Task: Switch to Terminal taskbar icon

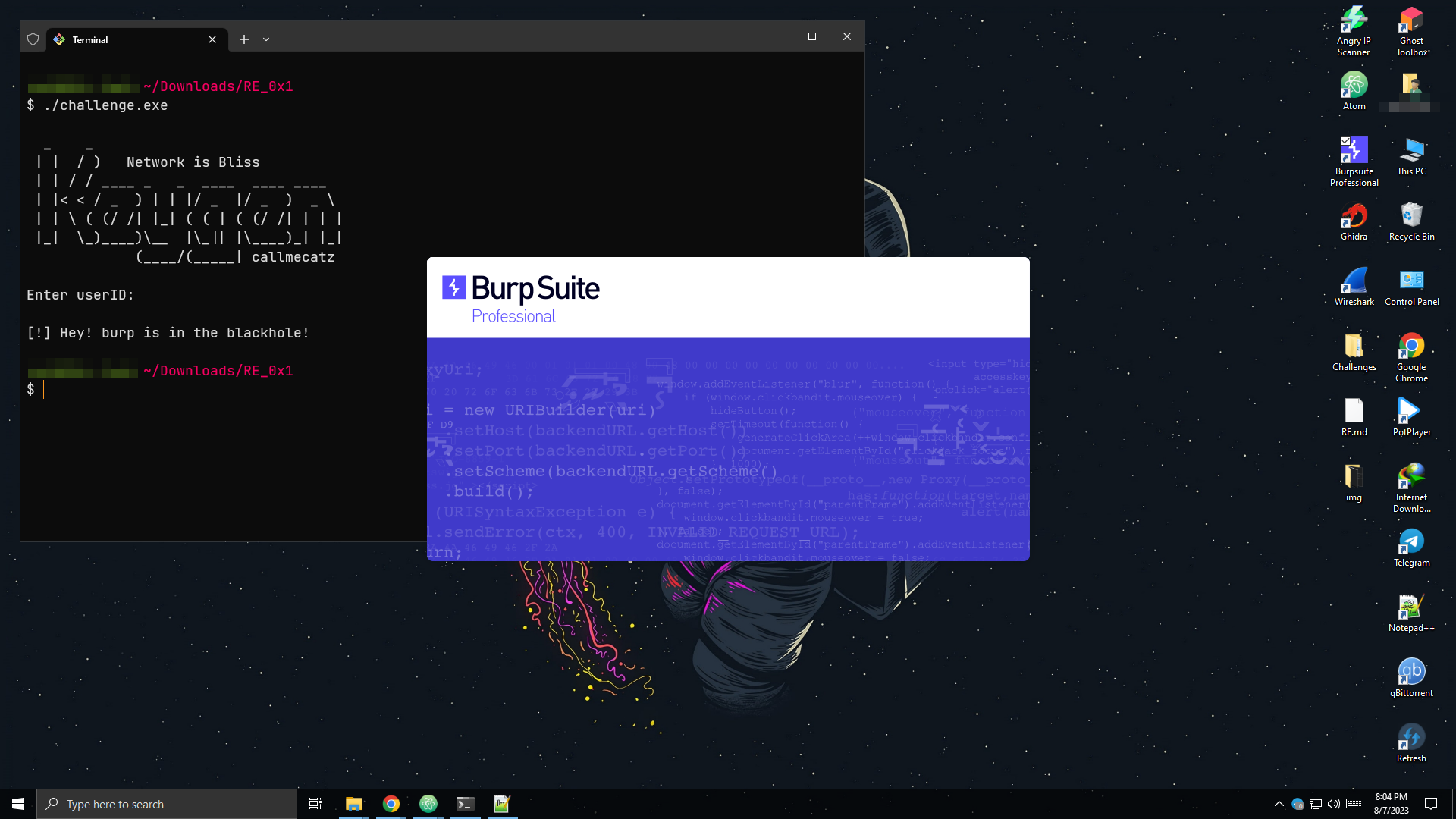Action: (x=465, y=804)
